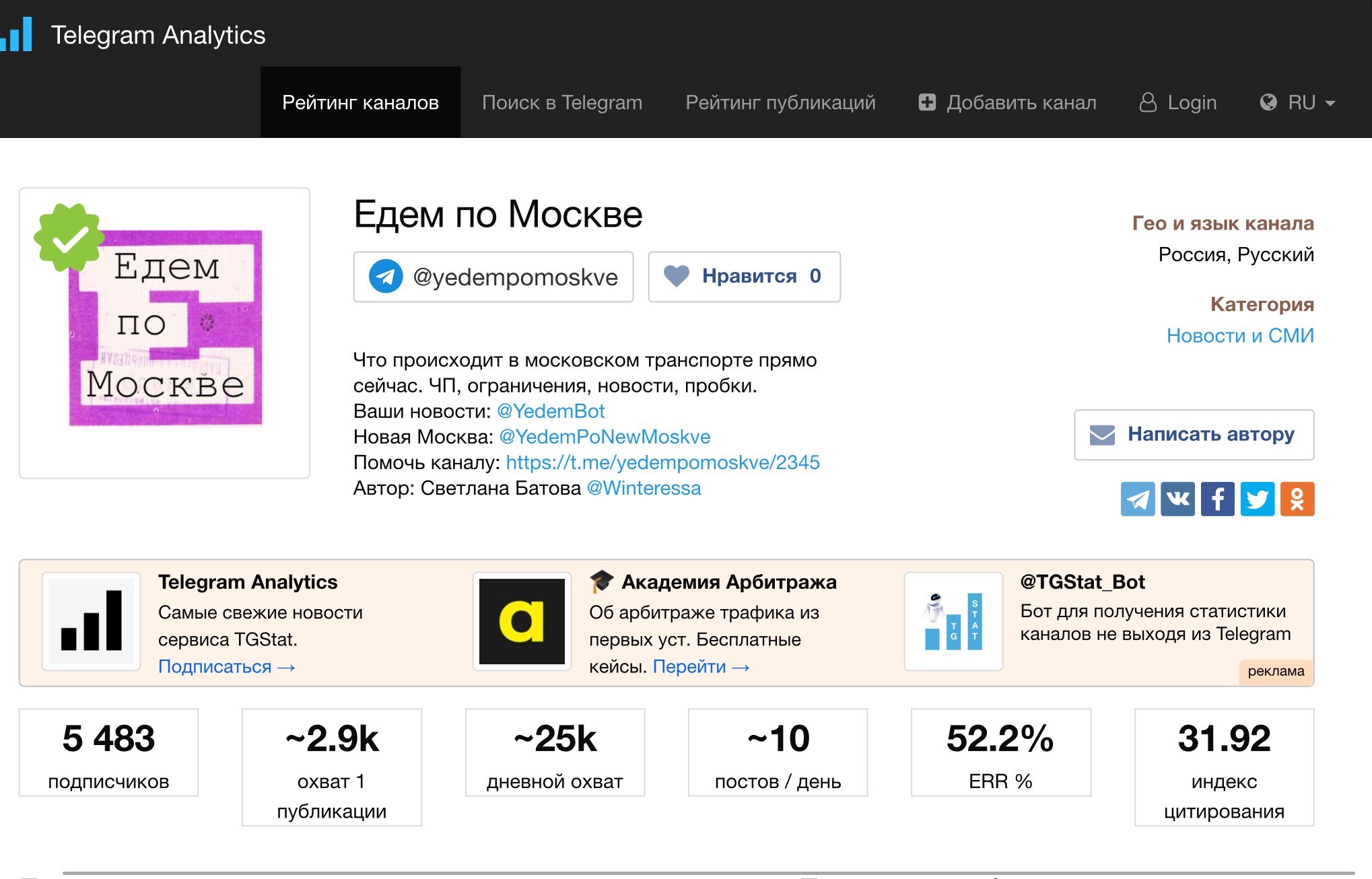1372x879 pixels.
Task: Click the heart icon in Нравится
Action: pos(677,276)
